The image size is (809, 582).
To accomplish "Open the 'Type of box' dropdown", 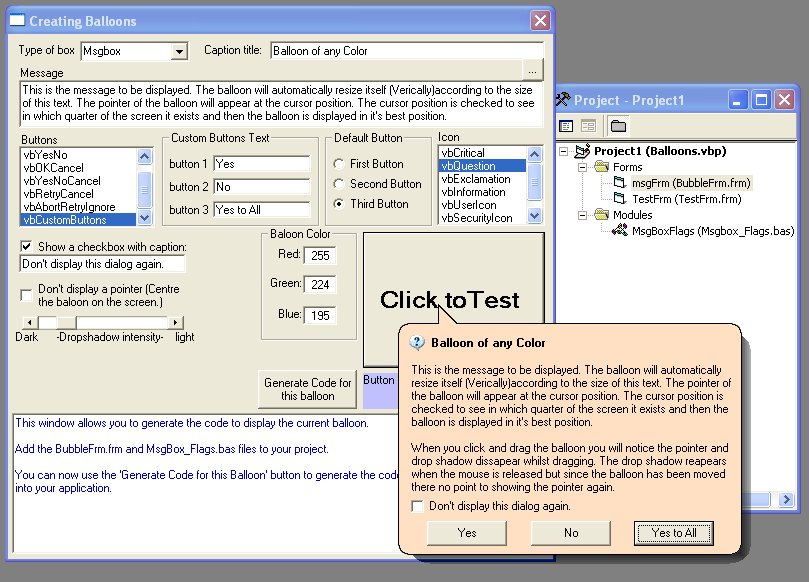I will pyautogui.click(x=179, y=51).
